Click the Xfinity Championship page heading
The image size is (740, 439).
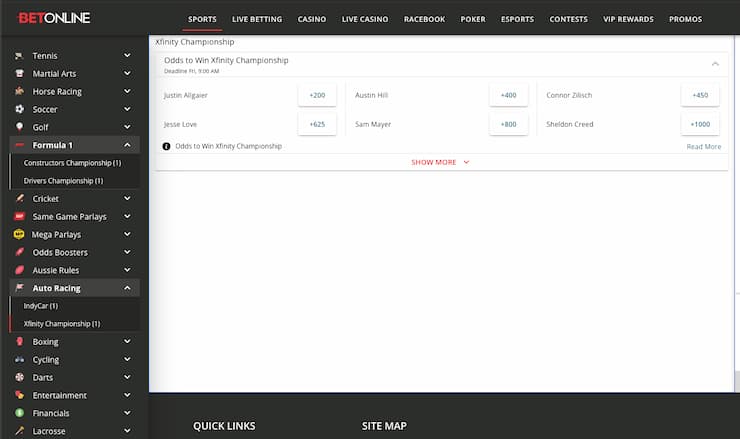[x=194, y=42]
